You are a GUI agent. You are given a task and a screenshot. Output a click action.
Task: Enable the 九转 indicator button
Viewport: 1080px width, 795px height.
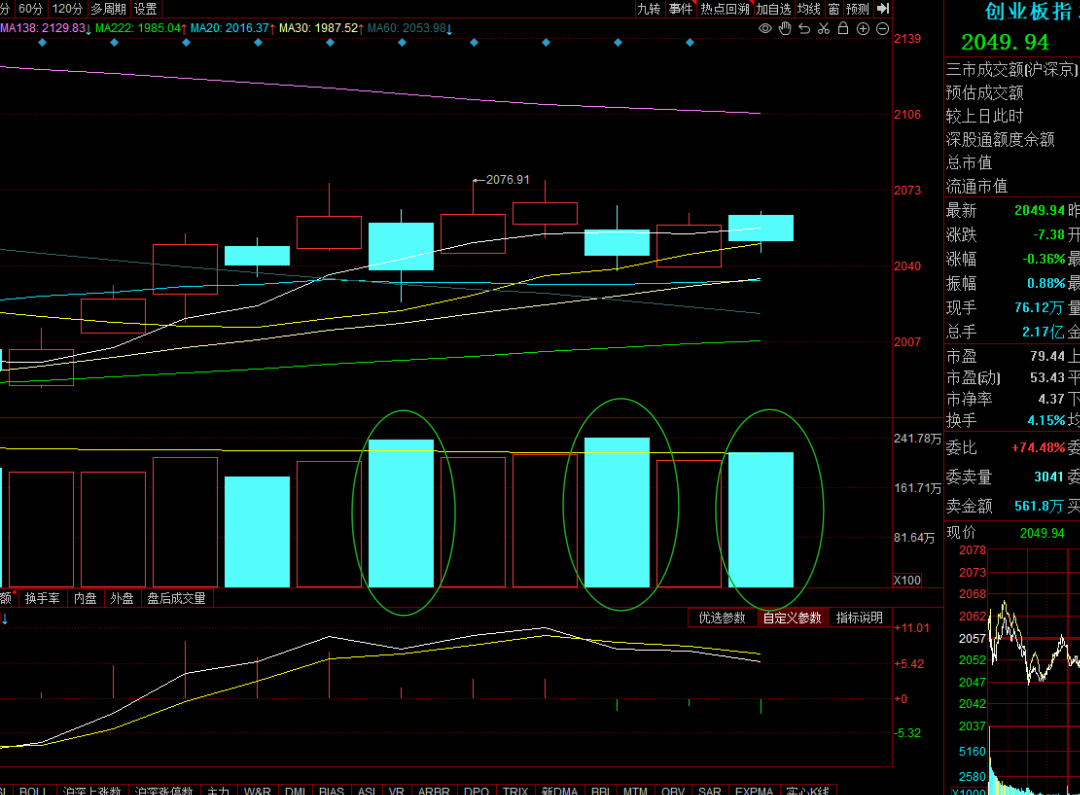pyautogui.click(x=648, y=9)
